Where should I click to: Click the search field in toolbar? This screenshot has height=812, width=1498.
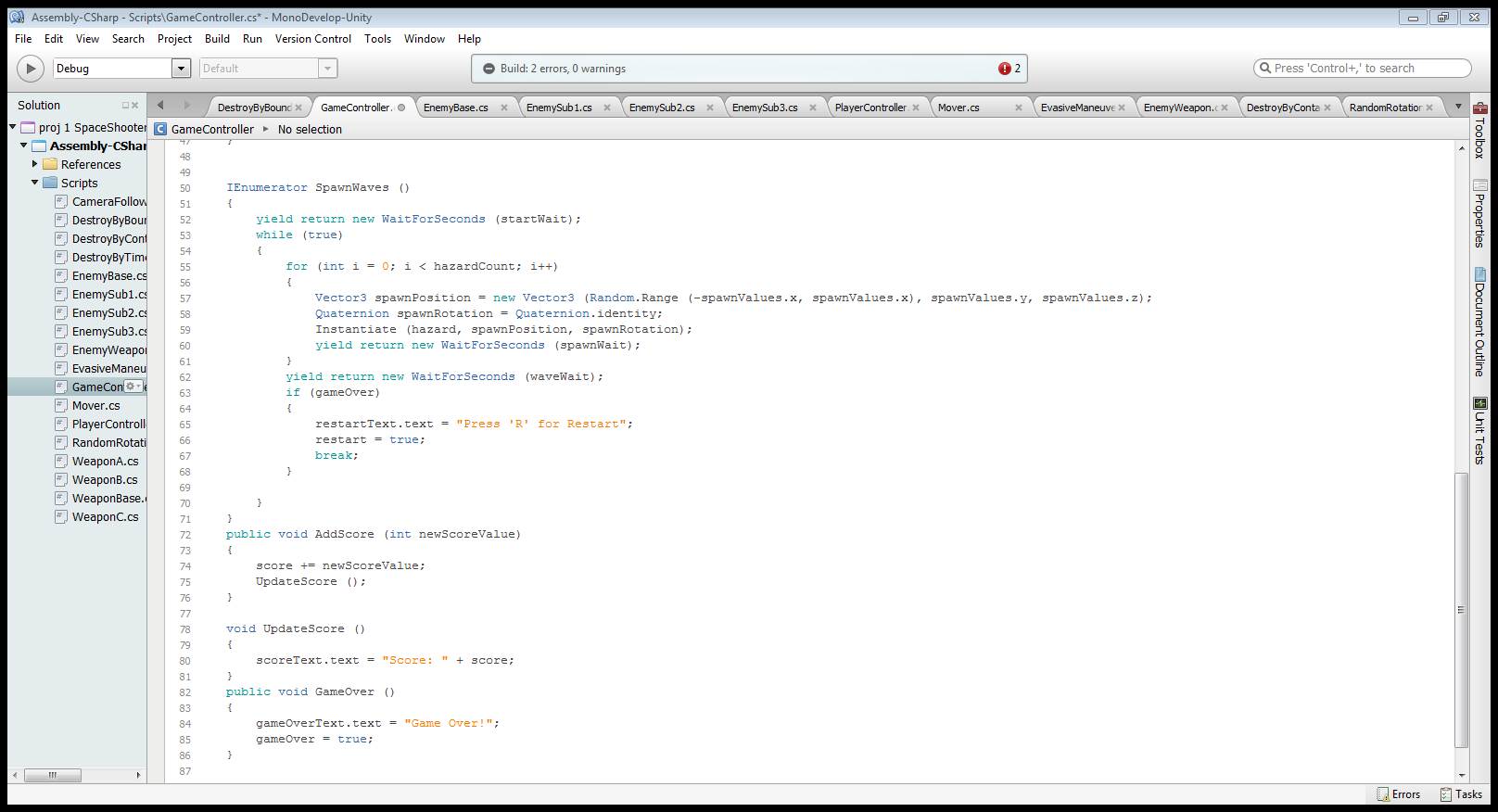[x=1363, y=69]
